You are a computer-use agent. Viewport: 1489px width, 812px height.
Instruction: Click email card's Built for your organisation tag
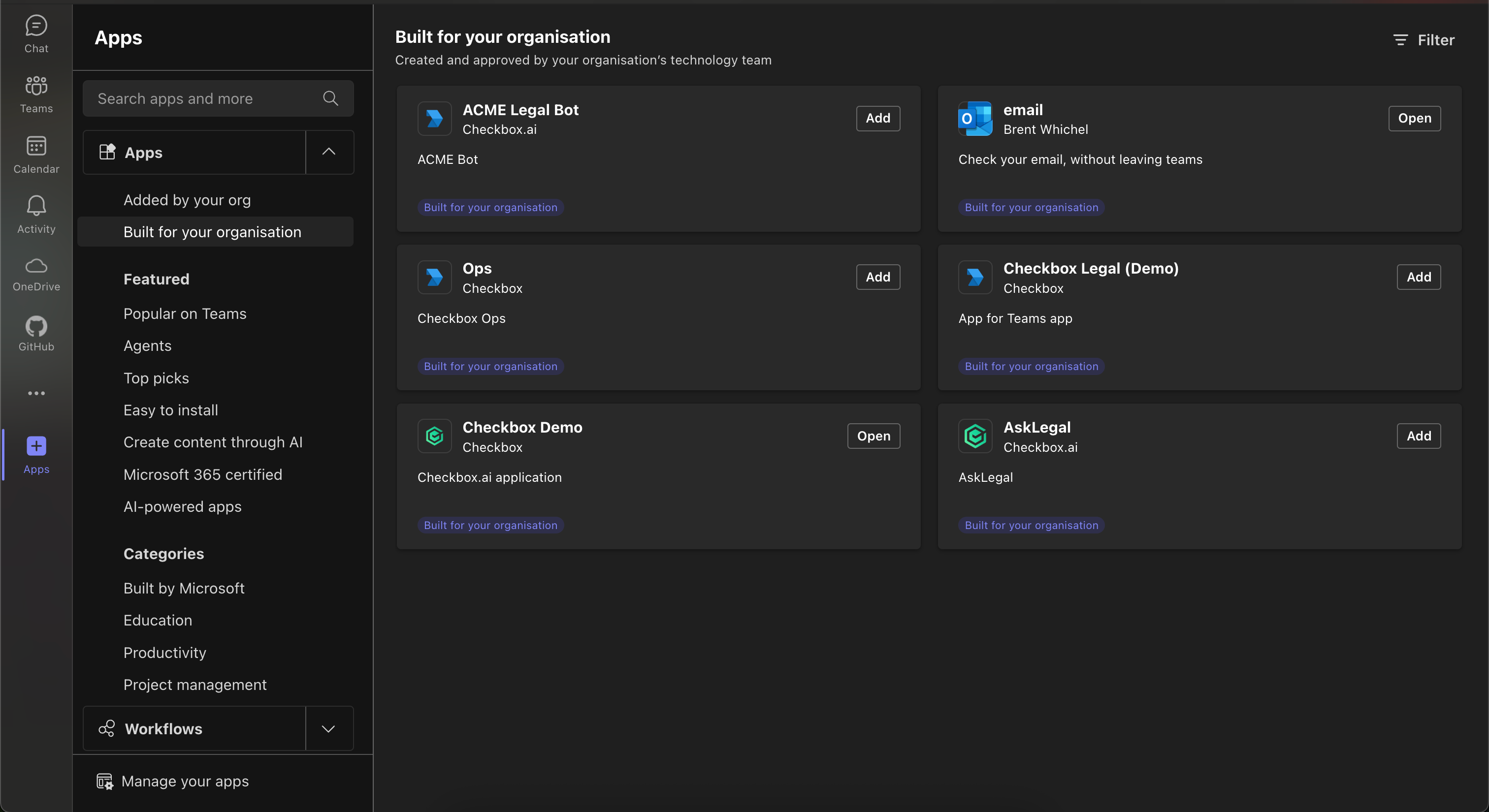click(1031, 207)
